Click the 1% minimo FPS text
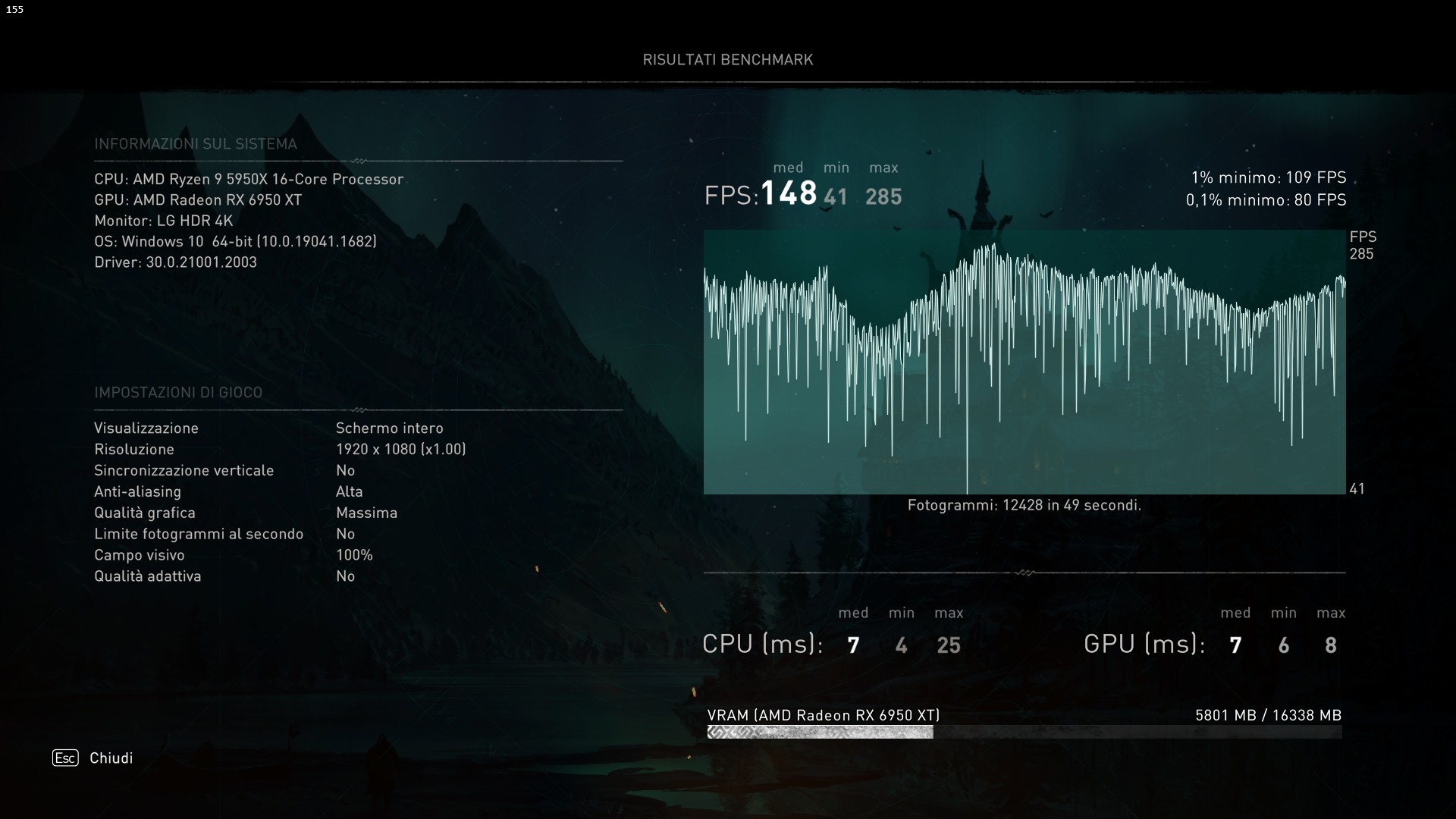 pos(1268,177)
